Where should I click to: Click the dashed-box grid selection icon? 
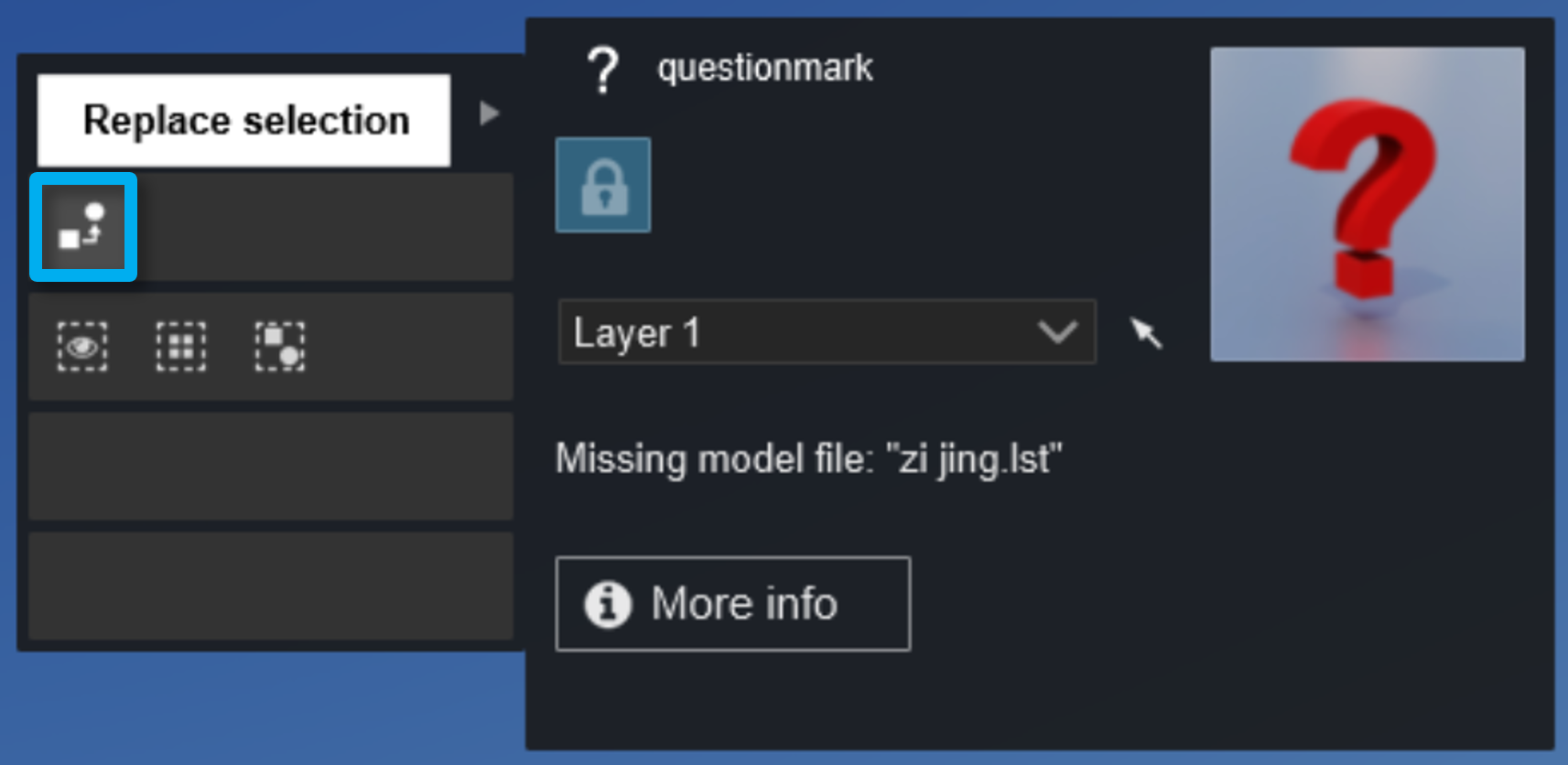click(180, 347)
